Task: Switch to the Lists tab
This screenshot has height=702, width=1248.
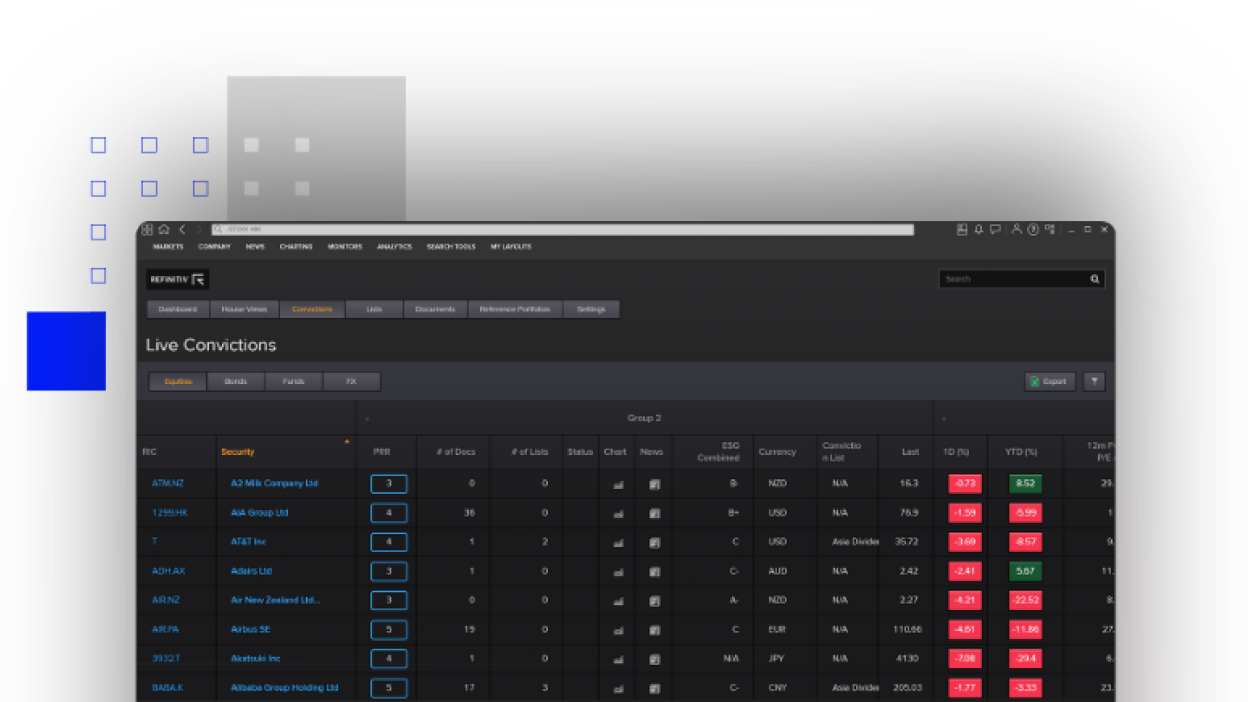Action: tap(374, 309)
